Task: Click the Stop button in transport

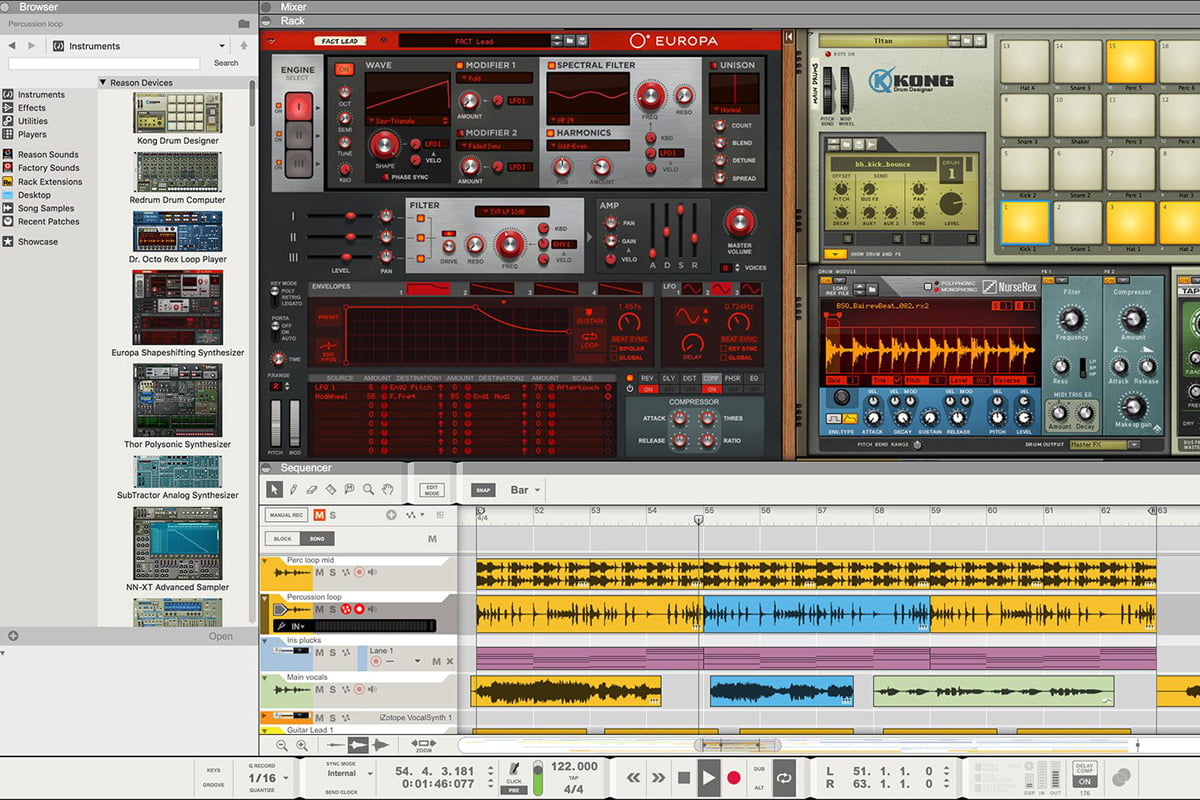Action: pos(684,777)
